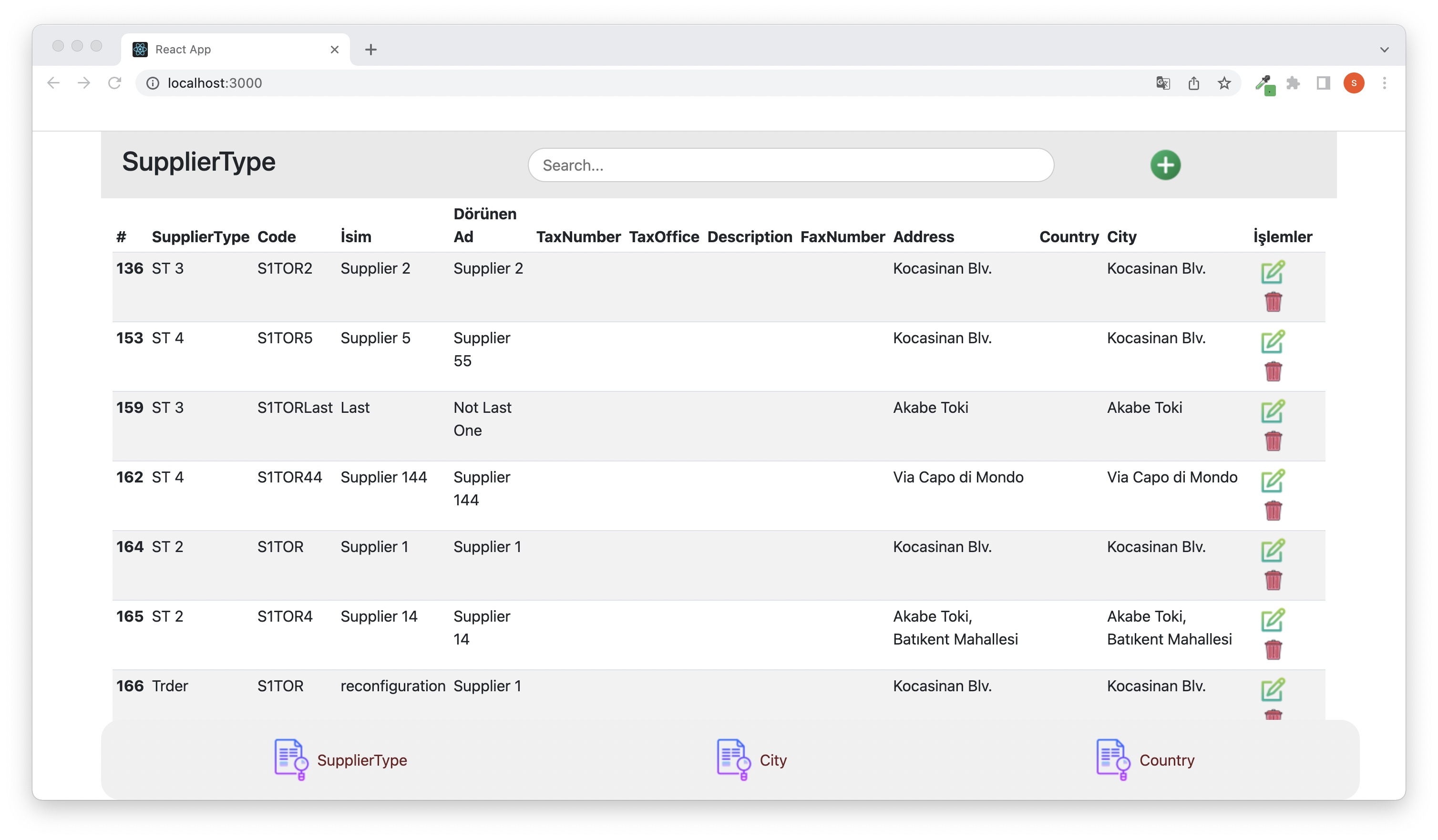
Task: Select the 'Trder' supplier type cell
Action: click(x=169, y=686)
